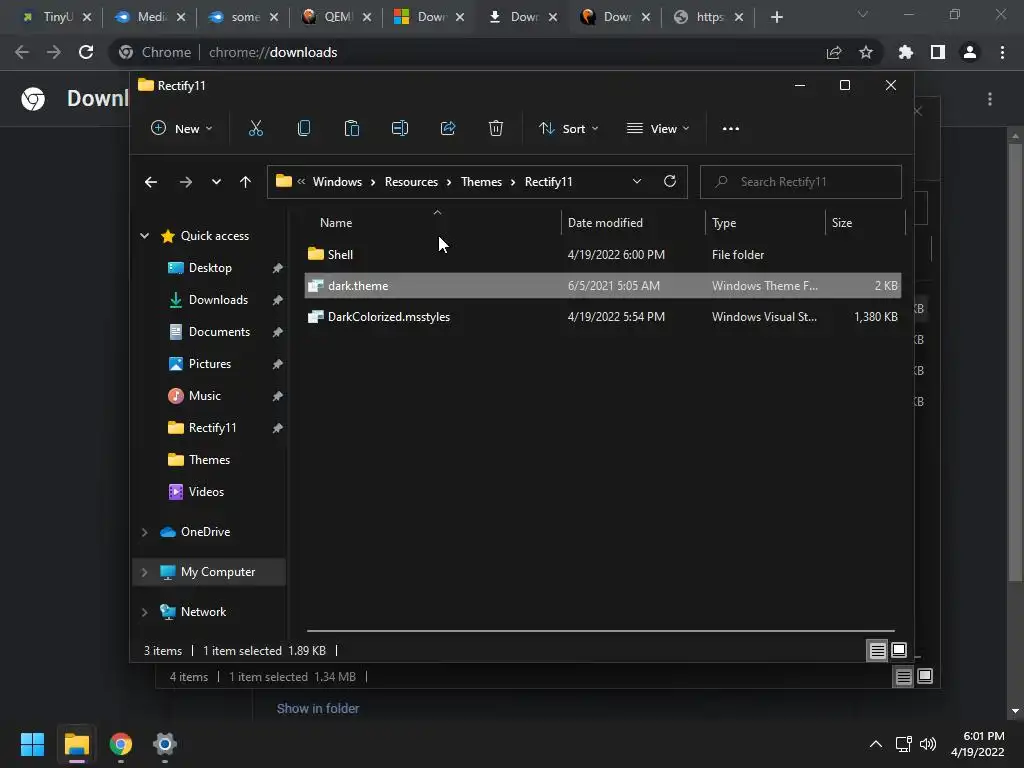1024x768 pixels.
Task: Open the Sort options dropdown
Action: click(569, 129)
